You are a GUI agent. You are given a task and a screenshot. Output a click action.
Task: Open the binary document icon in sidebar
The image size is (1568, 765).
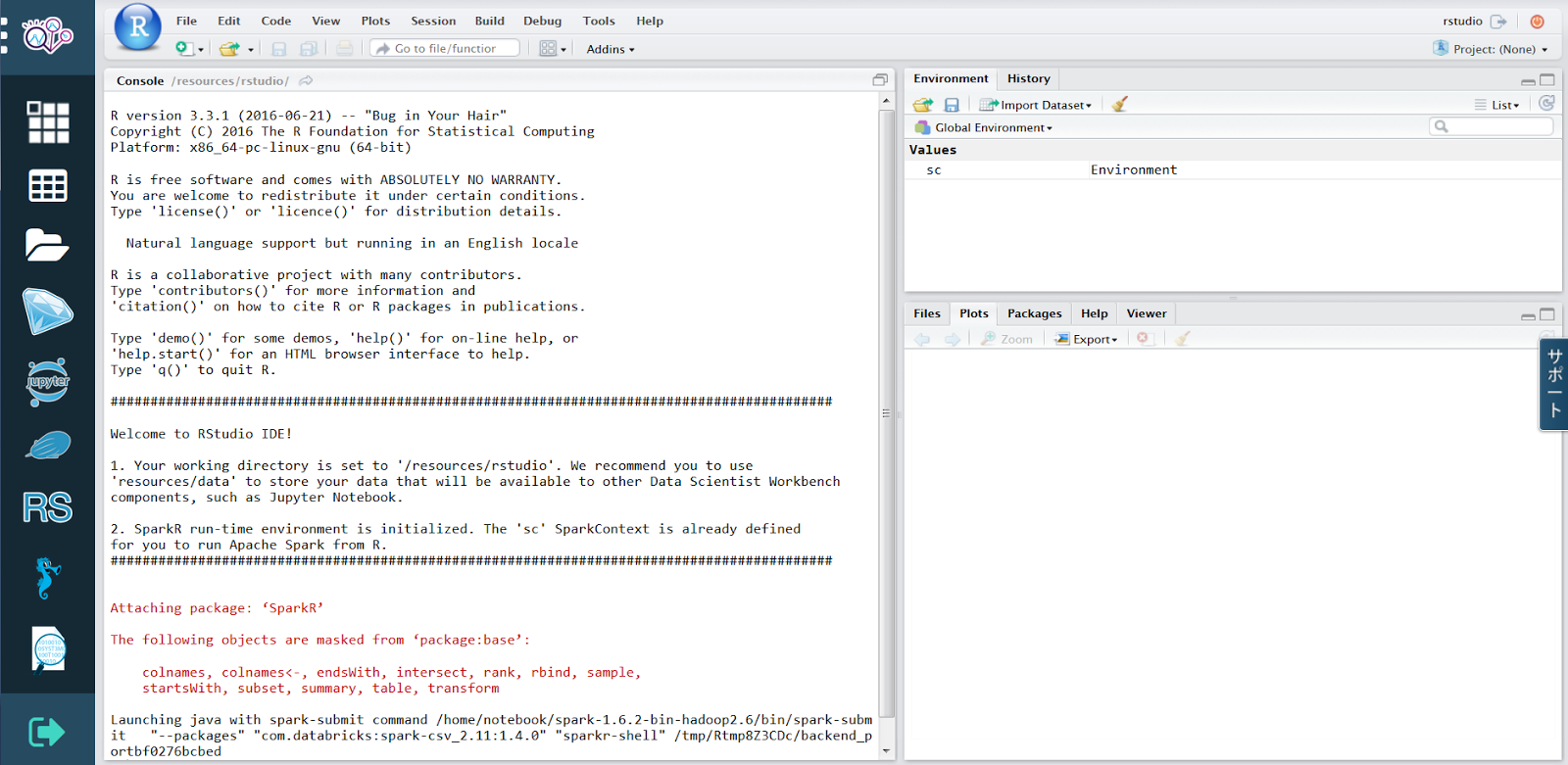coord(49,649)
